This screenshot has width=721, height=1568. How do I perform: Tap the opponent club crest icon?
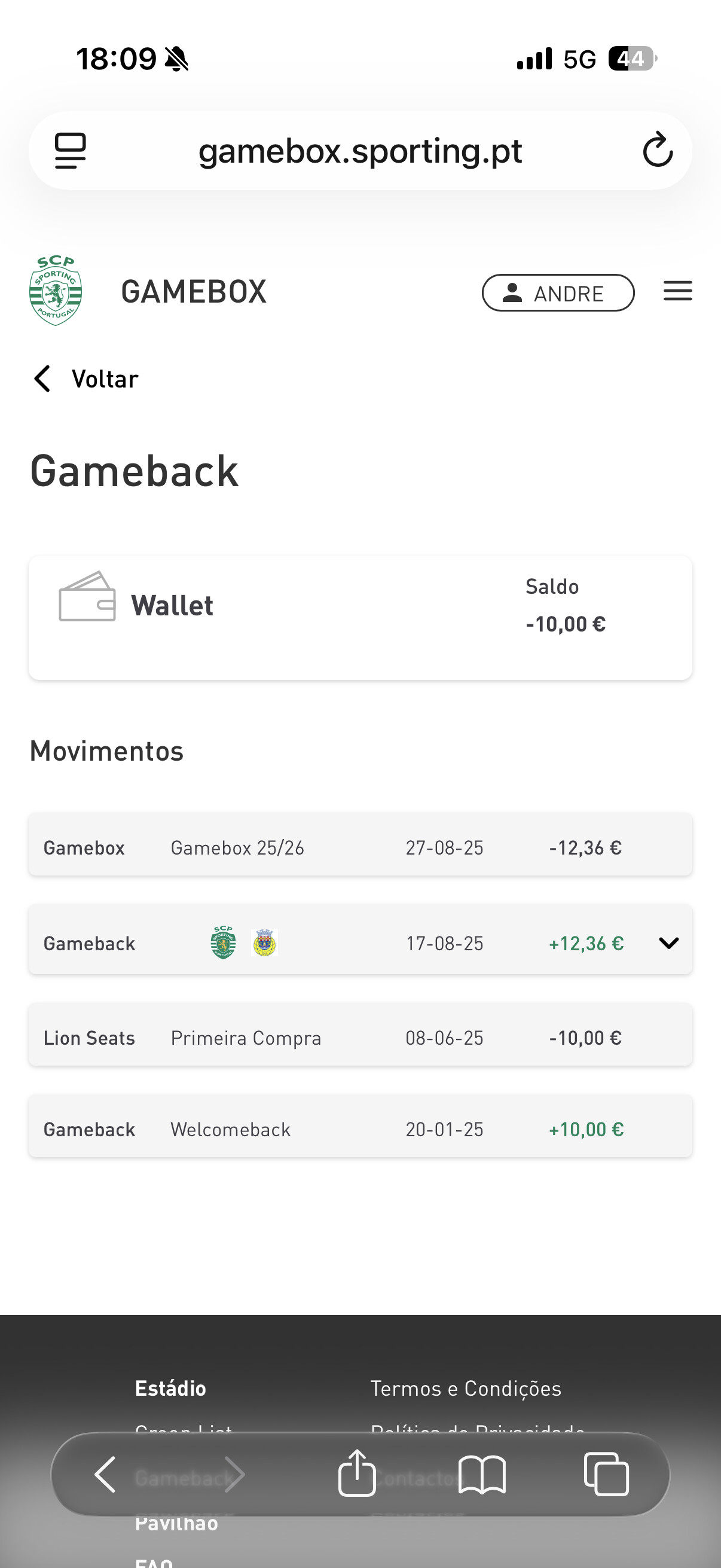pyautogui.click(x=264, y=943)
